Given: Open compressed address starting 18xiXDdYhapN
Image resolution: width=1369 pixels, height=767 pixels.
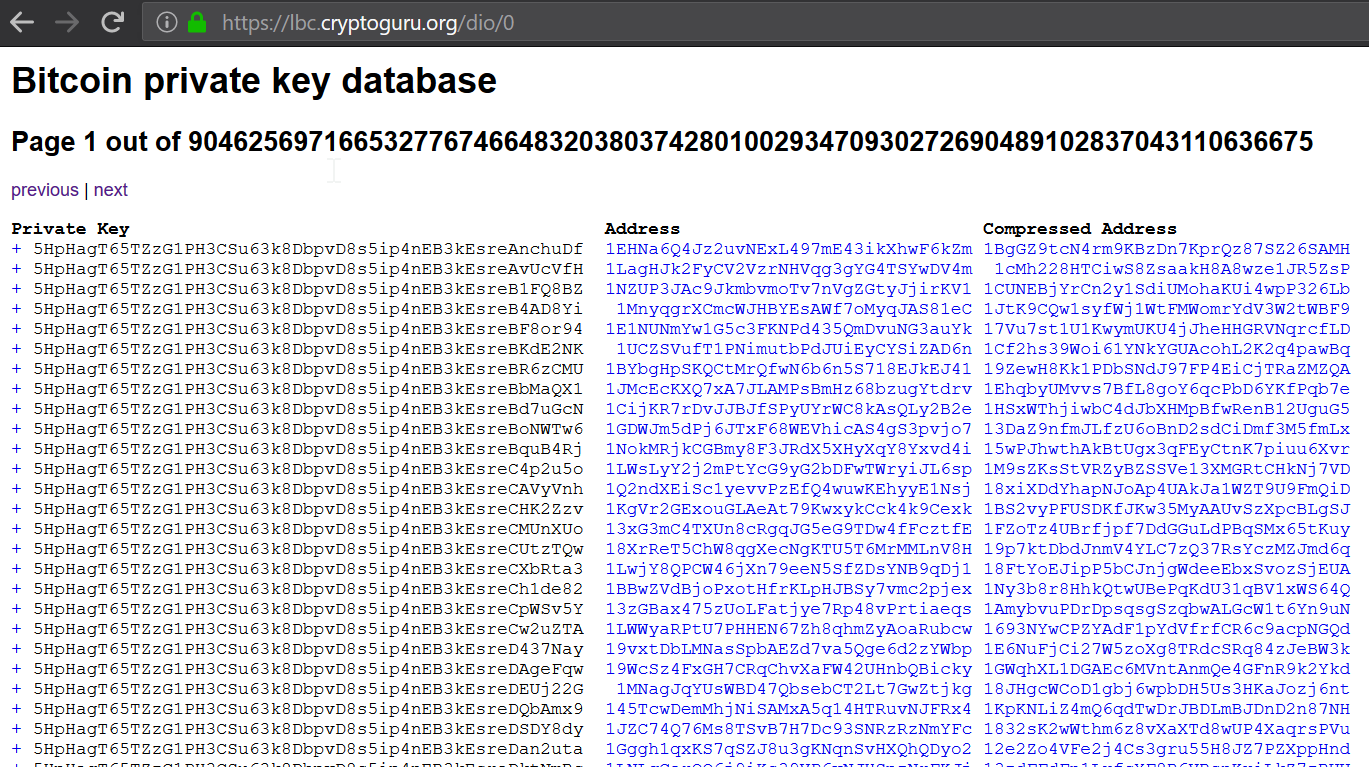Looking at the screenshot, I should 1166,489.
